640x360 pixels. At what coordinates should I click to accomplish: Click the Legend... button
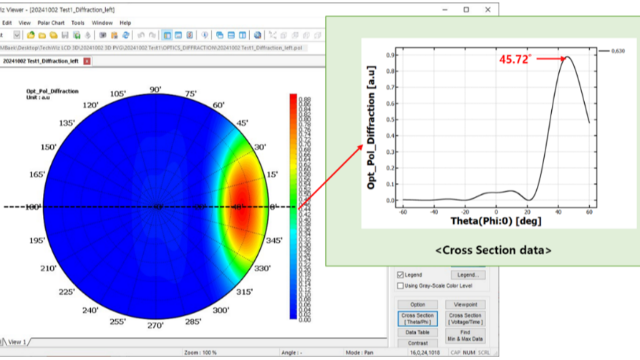click(x=468, y=275)
